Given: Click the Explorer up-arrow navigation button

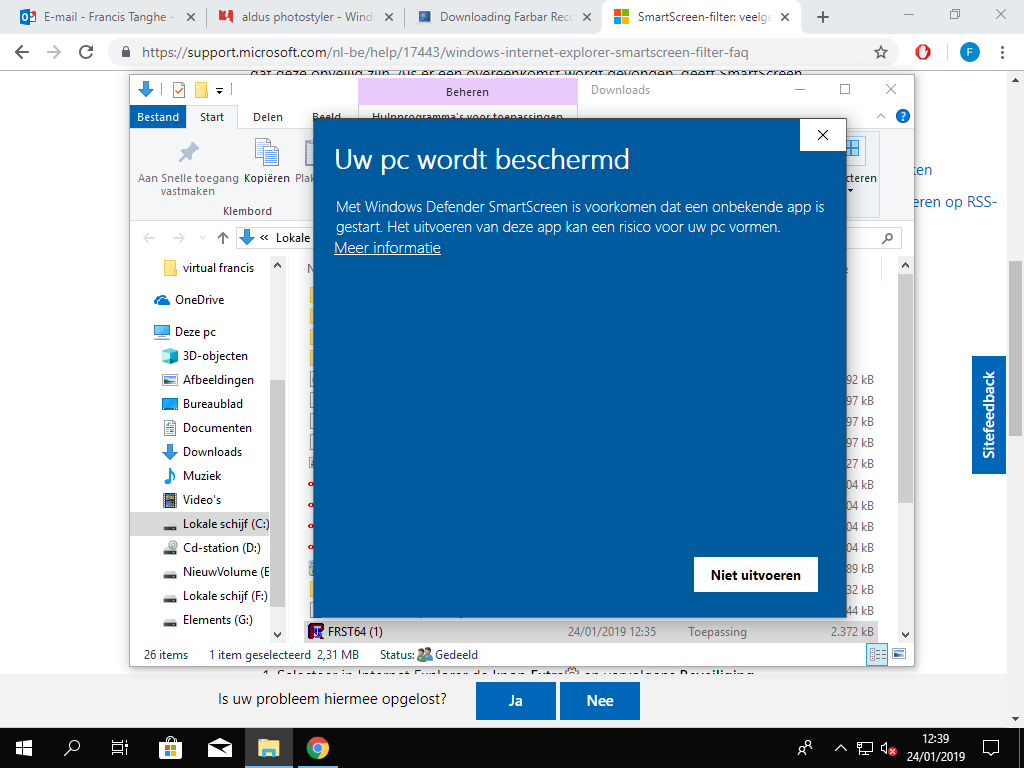Looking at the screenshot, I should point(223,238).
